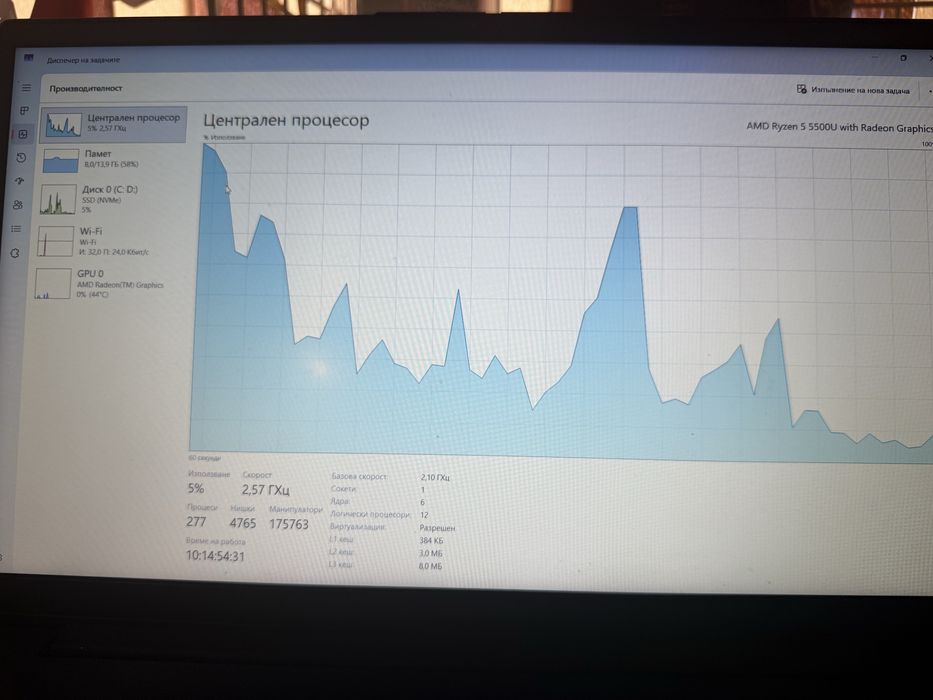
Task: Select the Диск 0 mini graph thumbnail
Action: point(58,199)
